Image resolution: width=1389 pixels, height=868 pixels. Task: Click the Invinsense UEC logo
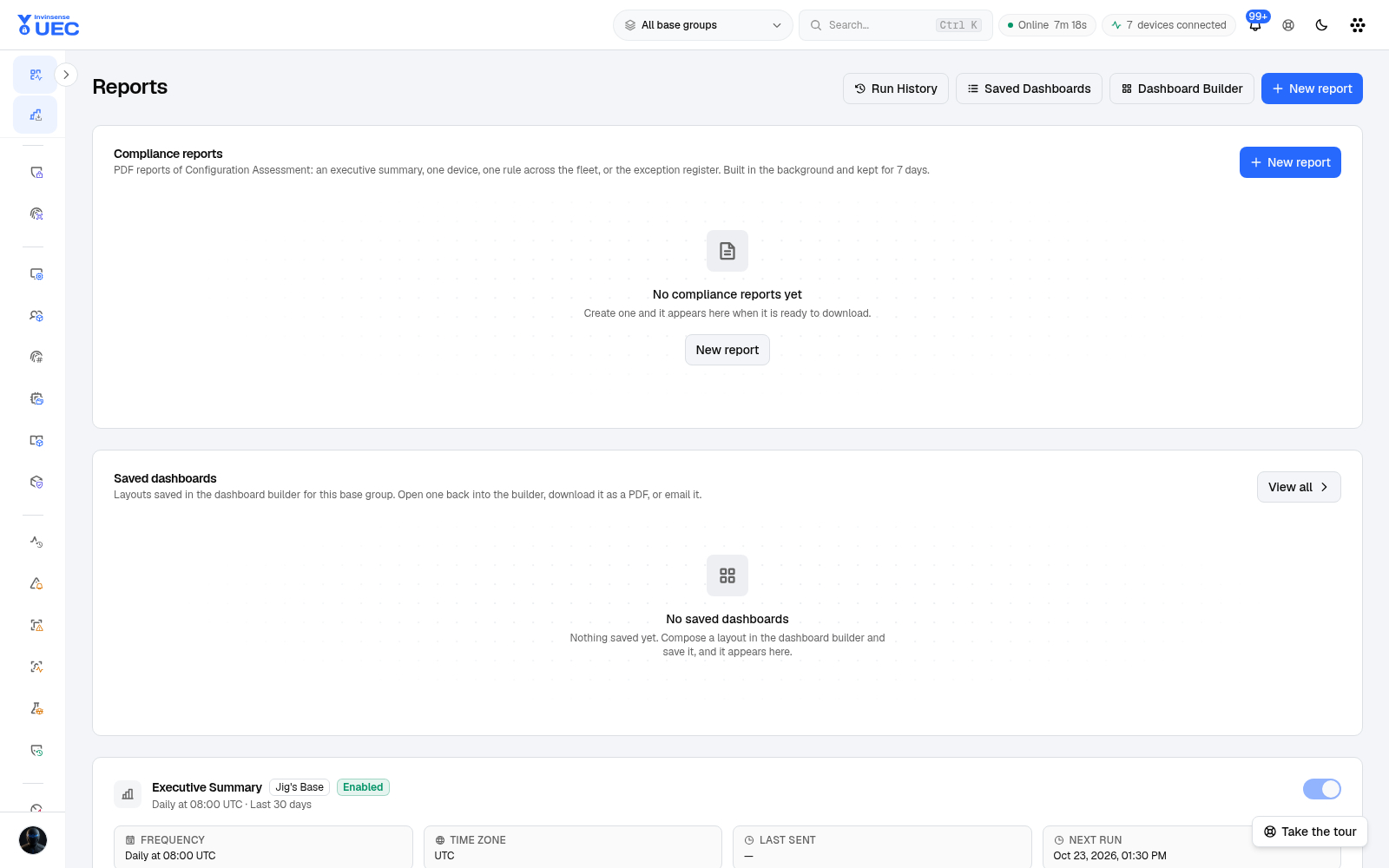(49, 25)
